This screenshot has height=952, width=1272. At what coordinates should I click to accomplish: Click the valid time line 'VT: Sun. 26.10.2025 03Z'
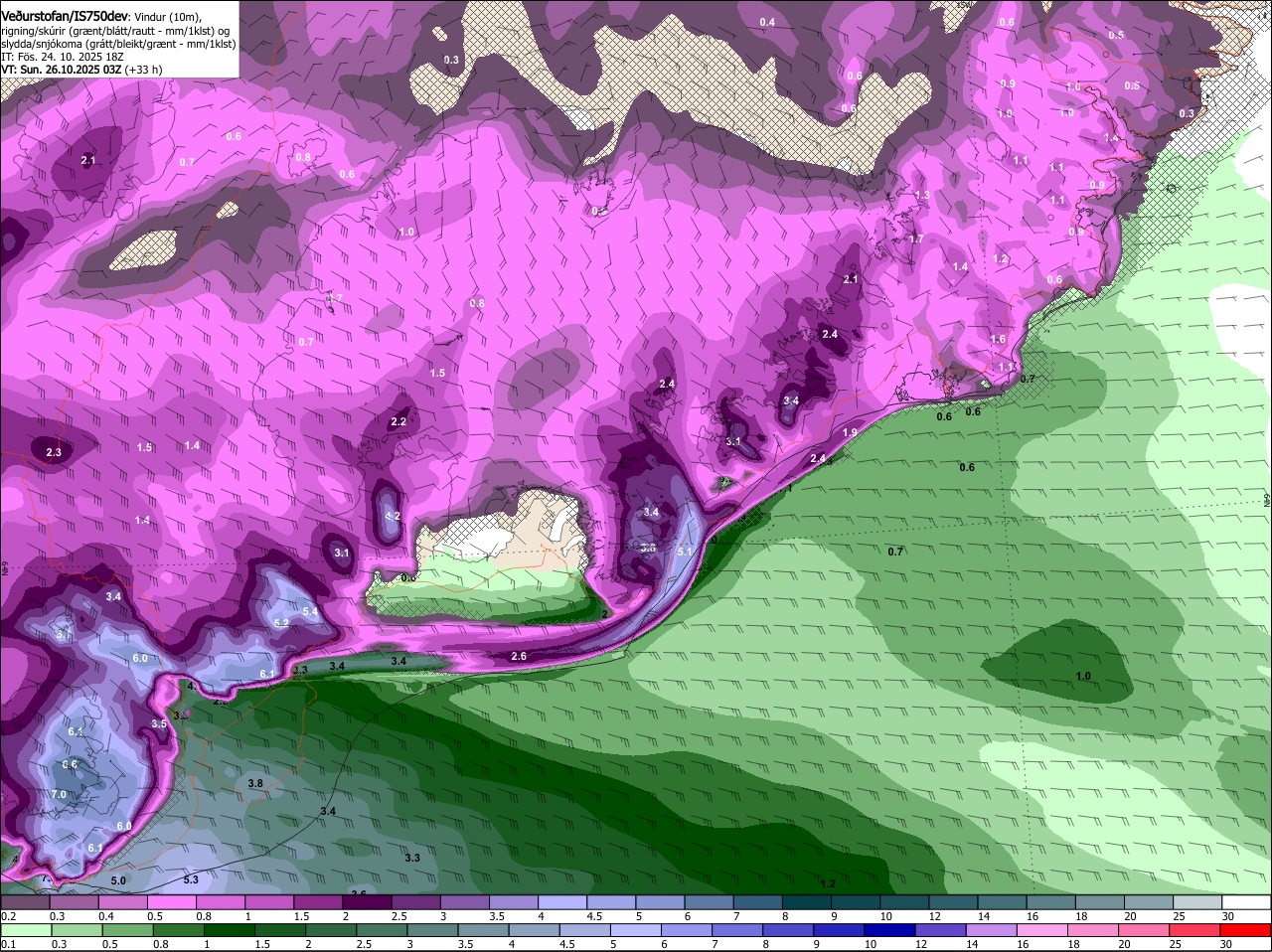click(x=63, y=70)
